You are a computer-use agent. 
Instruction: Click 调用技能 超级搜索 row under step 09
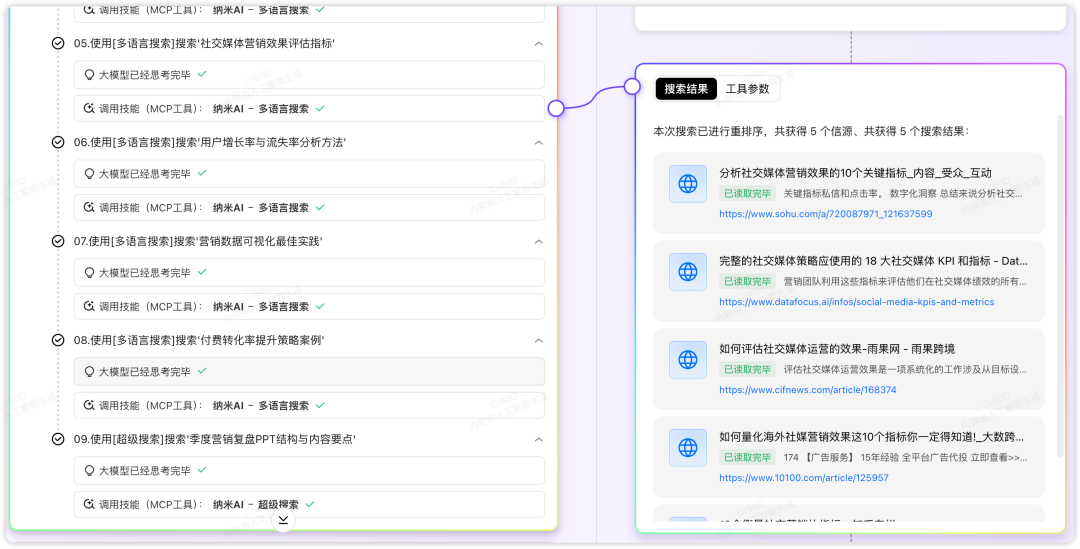pos(309,504)
